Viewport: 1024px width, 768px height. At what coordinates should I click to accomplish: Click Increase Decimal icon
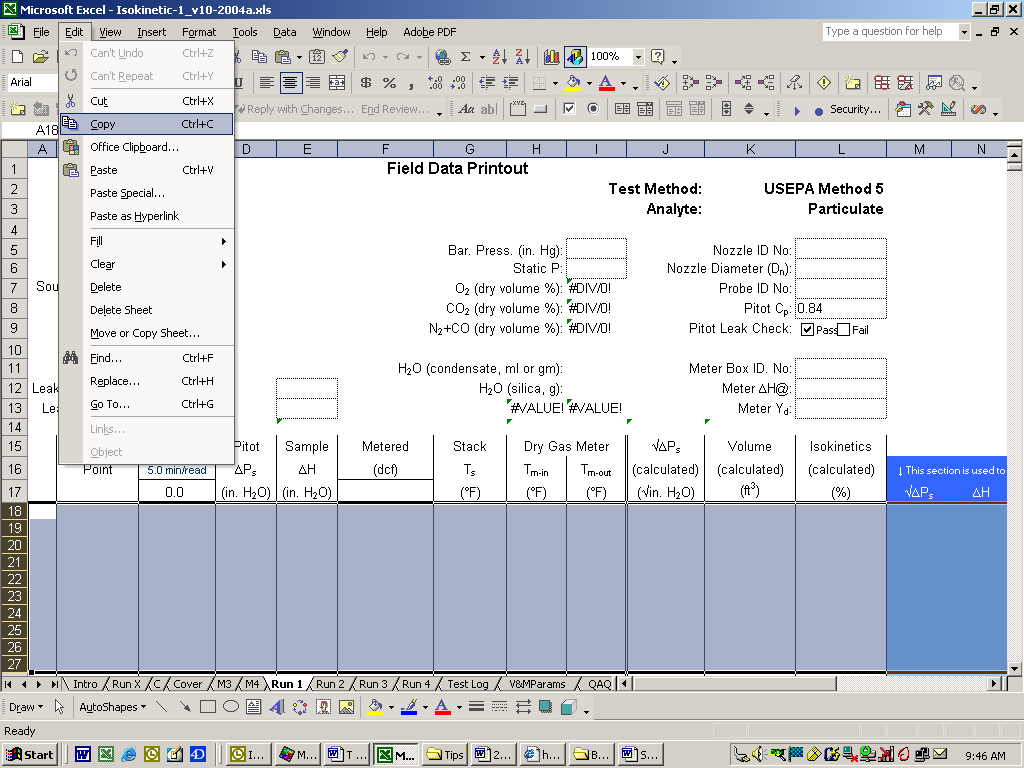(x=435, y=83)
